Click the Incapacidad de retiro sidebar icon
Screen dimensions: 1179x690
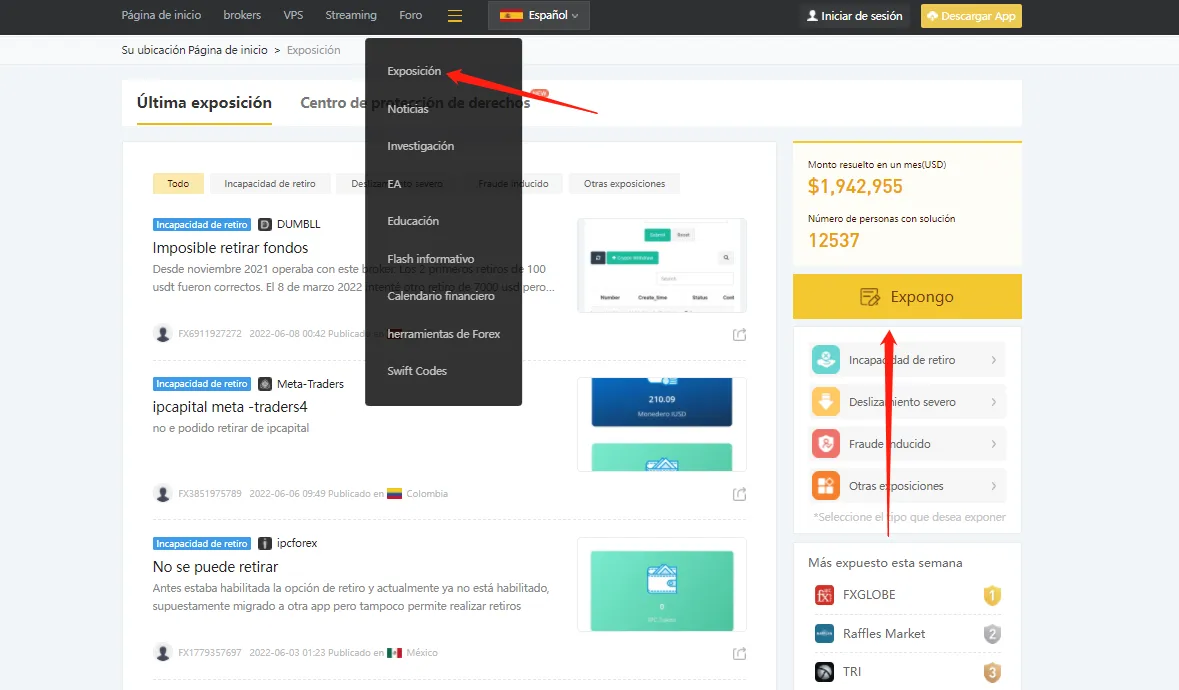click(x=826, y=359)
